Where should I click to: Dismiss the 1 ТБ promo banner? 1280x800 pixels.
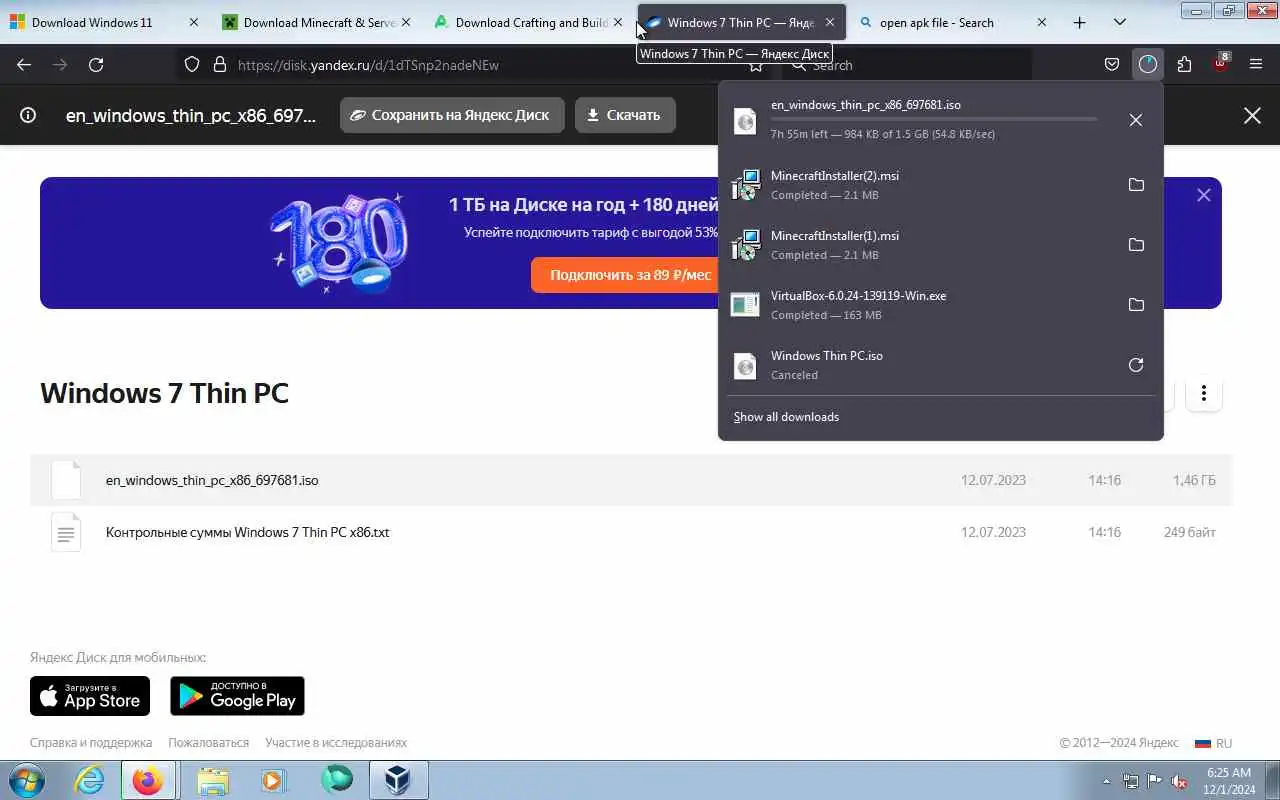[1204, 195]
